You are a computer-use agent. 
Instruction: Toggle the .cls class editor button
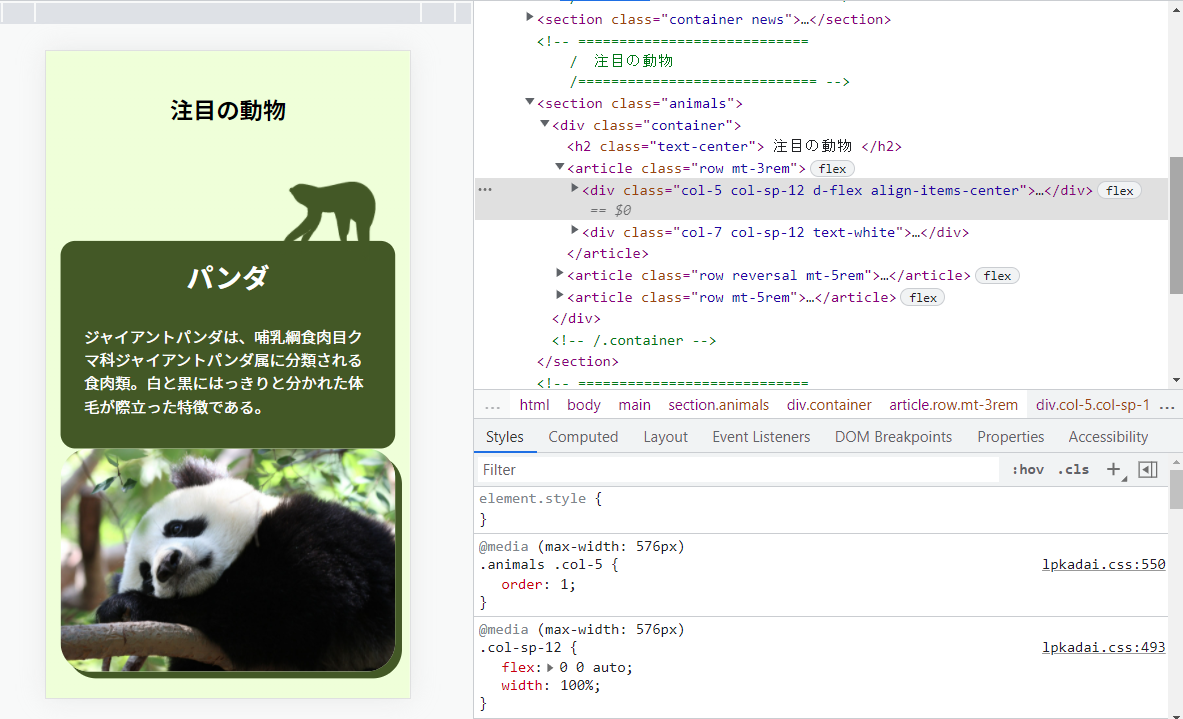point(1073,469)
